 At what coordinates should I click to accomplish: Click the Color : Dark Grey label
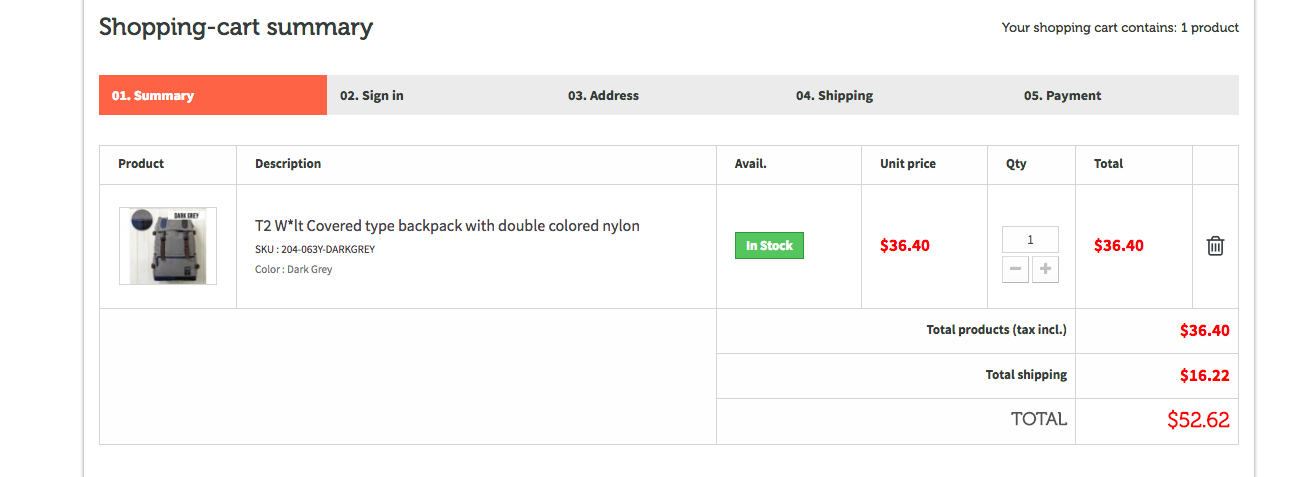(294, 270)
